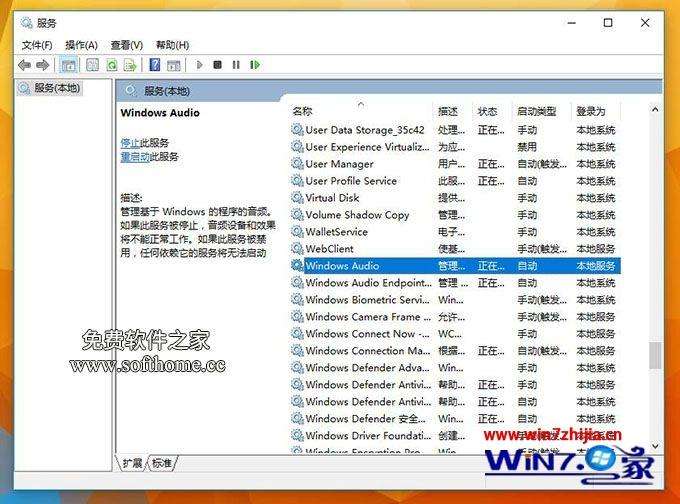
Task: Click the green Refresh toolbar icon
Action: click(111, 65)
